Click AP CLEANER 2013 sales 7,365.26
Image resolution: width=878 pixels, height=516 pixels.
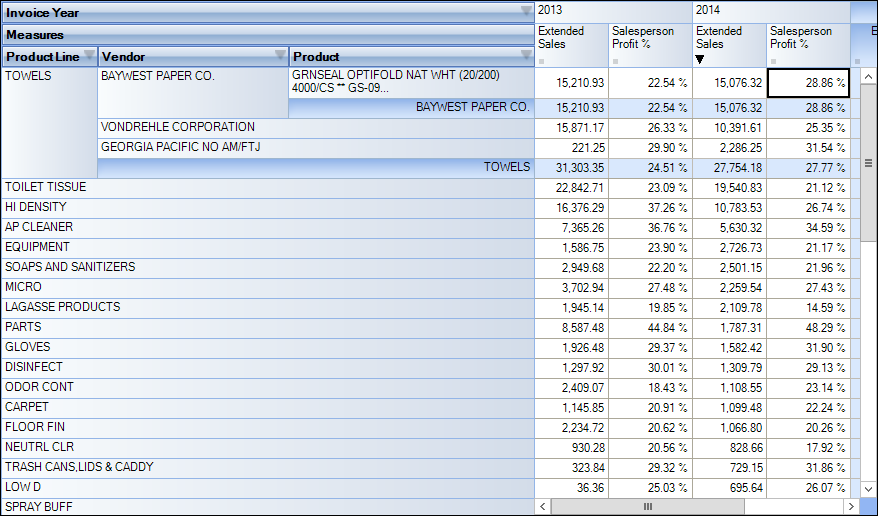point(572,228)
